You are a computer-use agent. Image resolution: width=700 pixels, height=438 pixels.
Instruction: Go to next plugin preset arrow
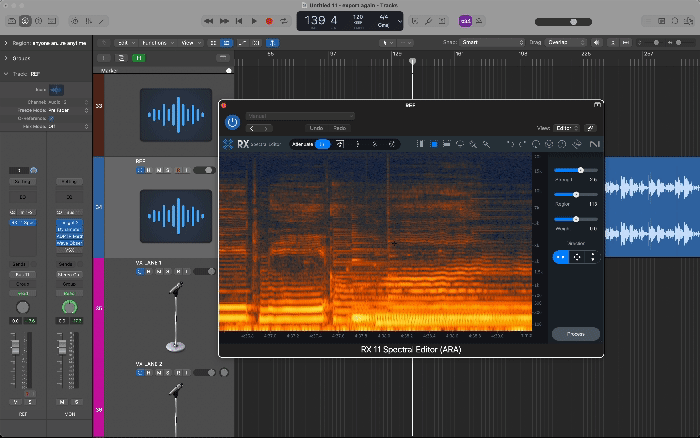pos(267,129)
